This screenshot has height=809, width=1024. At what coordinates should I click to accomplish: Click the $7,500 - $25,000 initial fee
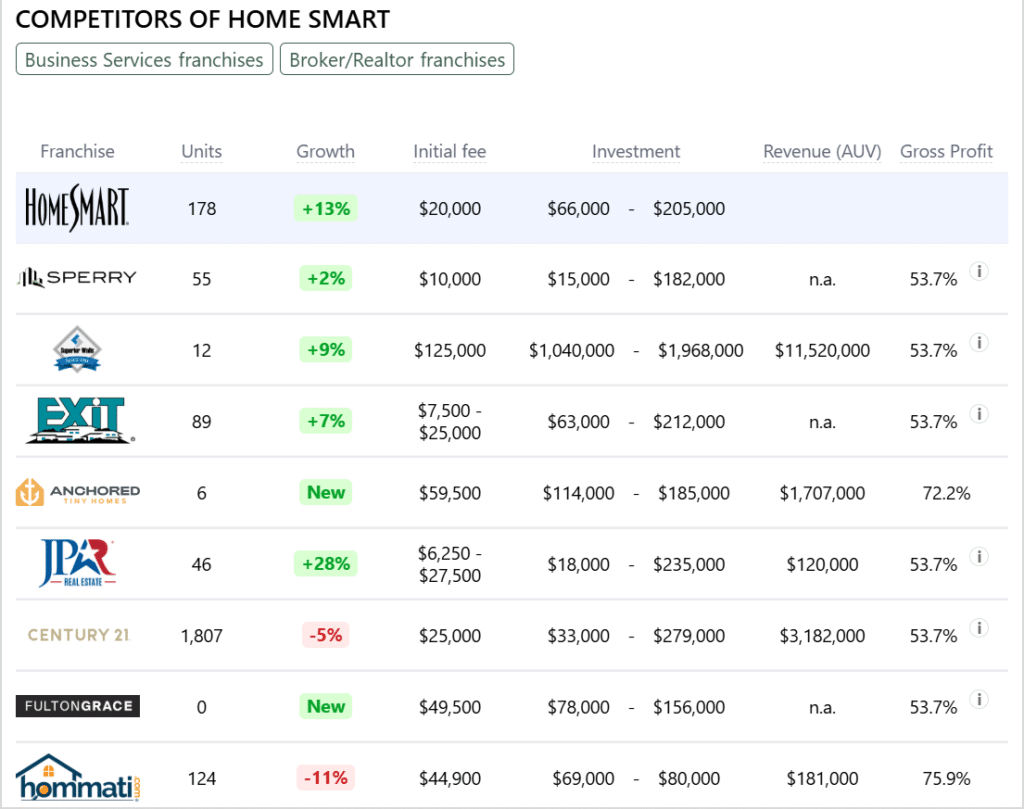449,422
